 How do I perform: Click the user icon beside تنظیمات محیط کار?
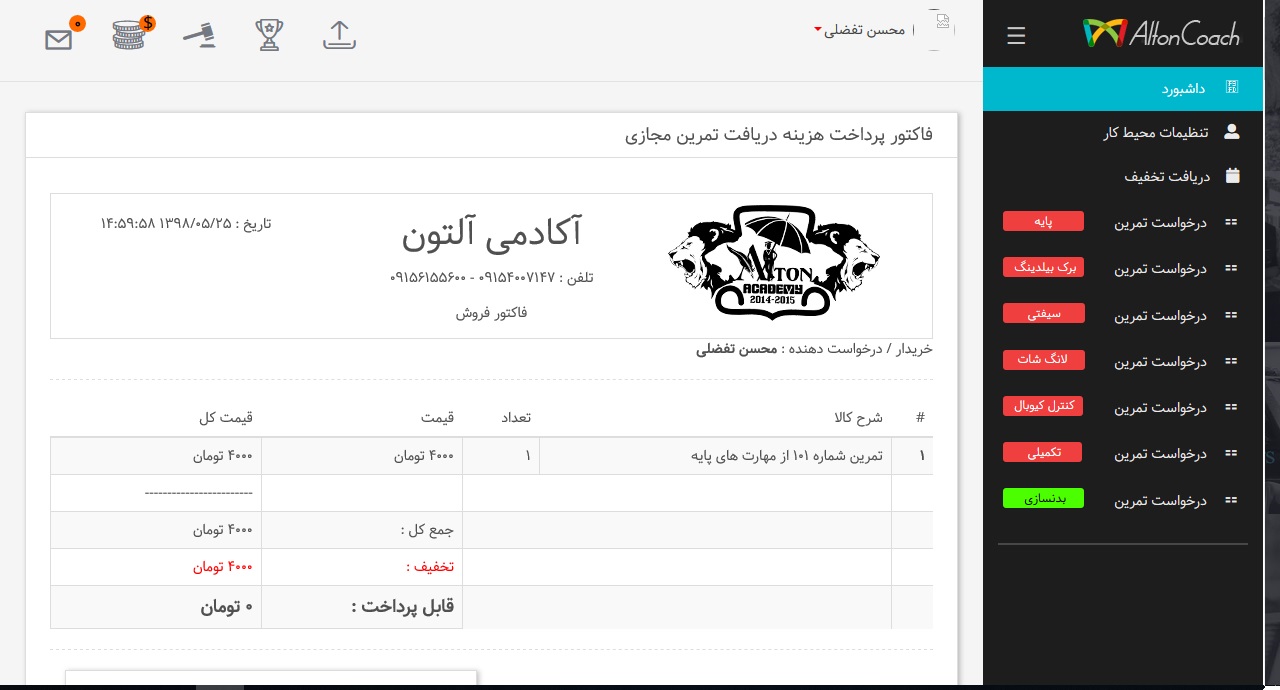click(1232, 131)
